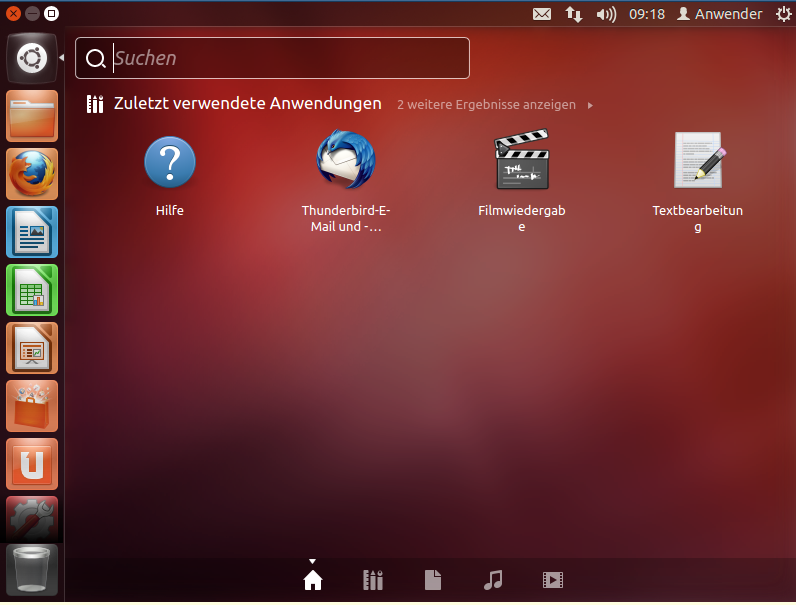The height and width of the screenshot is (605, 796).
Task: Open Ubuntu One launcher icon
Action: coord(31,464)
